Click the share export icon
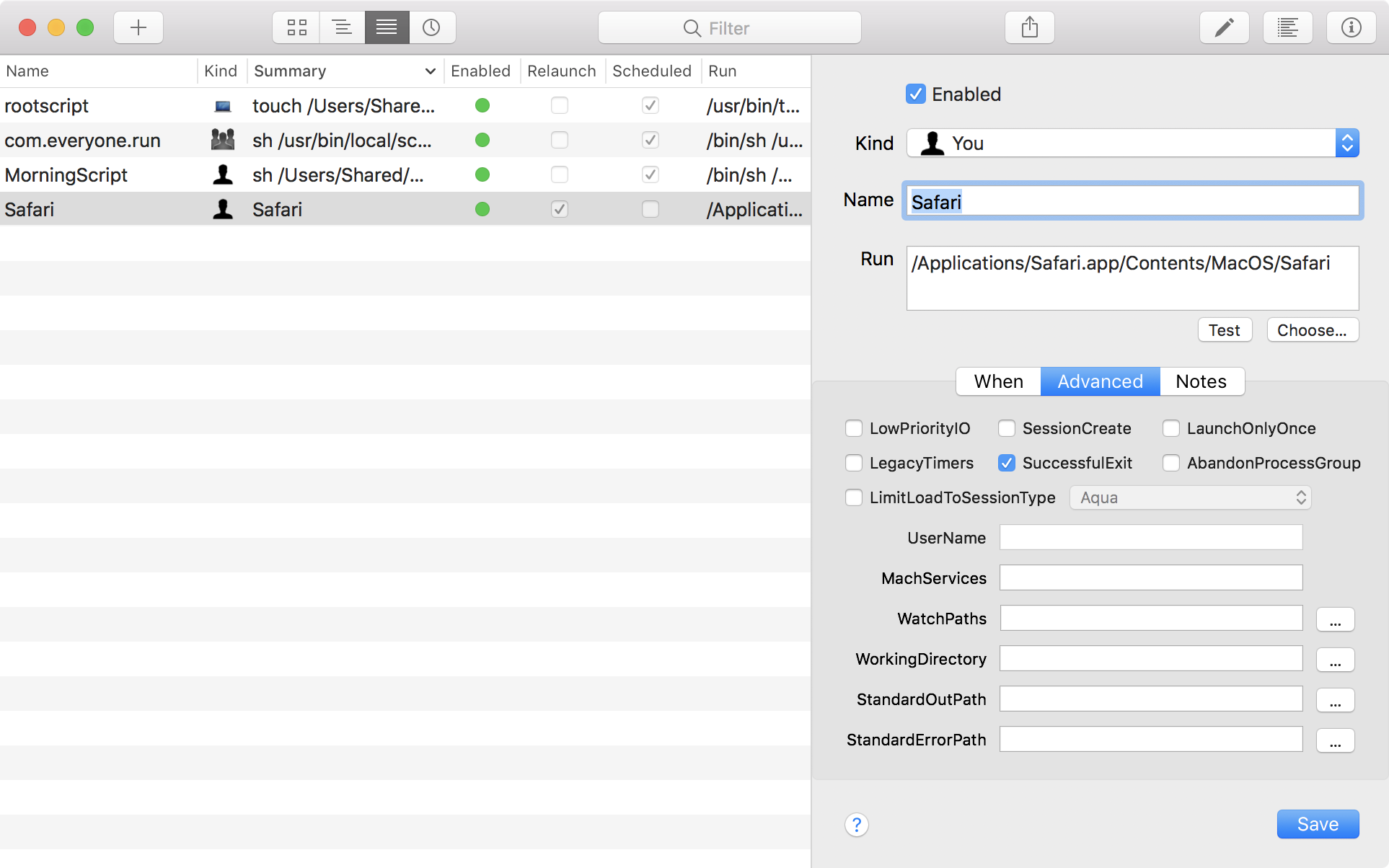Screen dimensions: 1389x868 click(1029, 28)
